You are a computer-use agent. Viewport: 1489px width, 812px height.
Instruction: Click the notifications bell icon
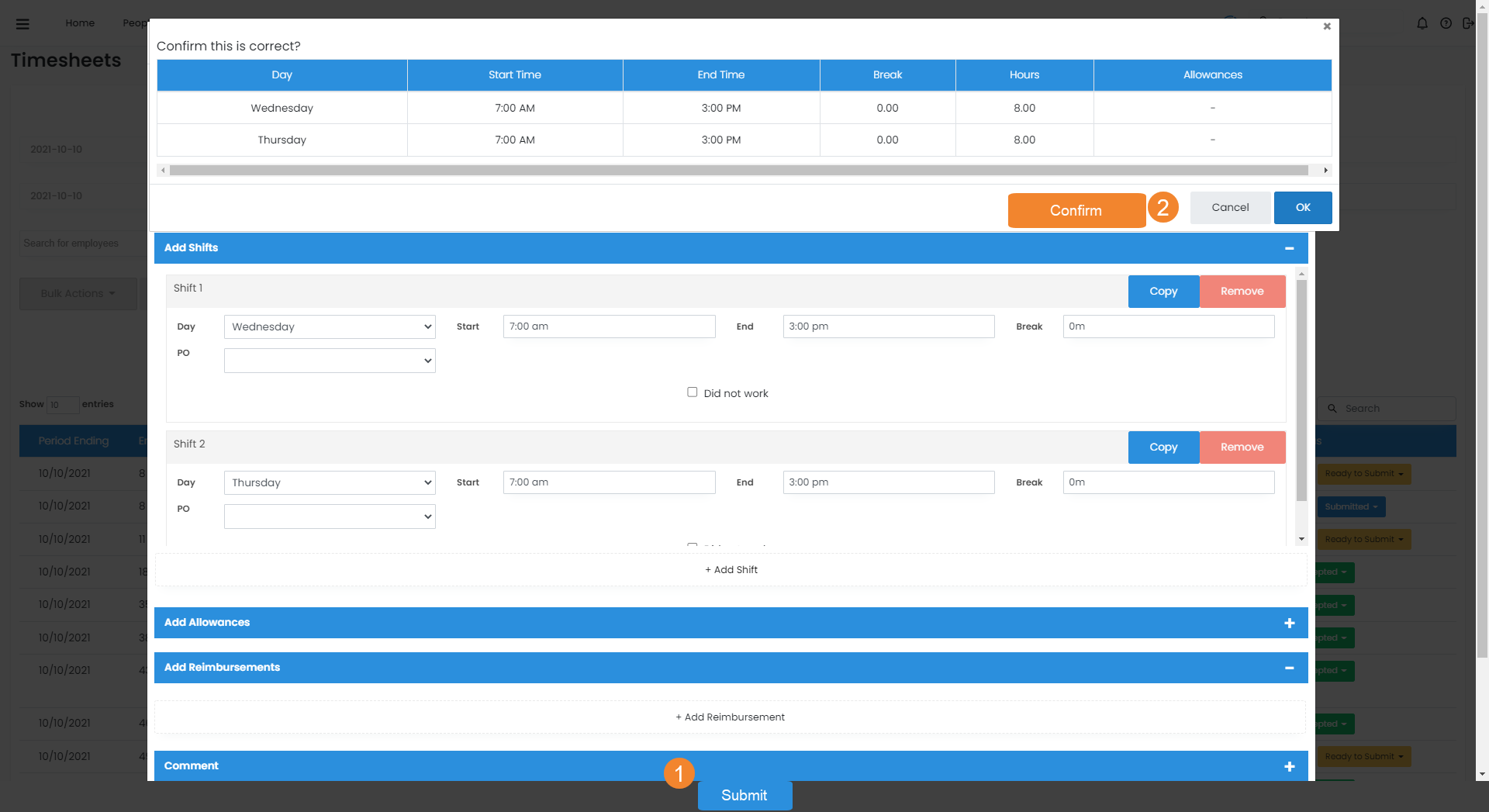pos(1422,23)
